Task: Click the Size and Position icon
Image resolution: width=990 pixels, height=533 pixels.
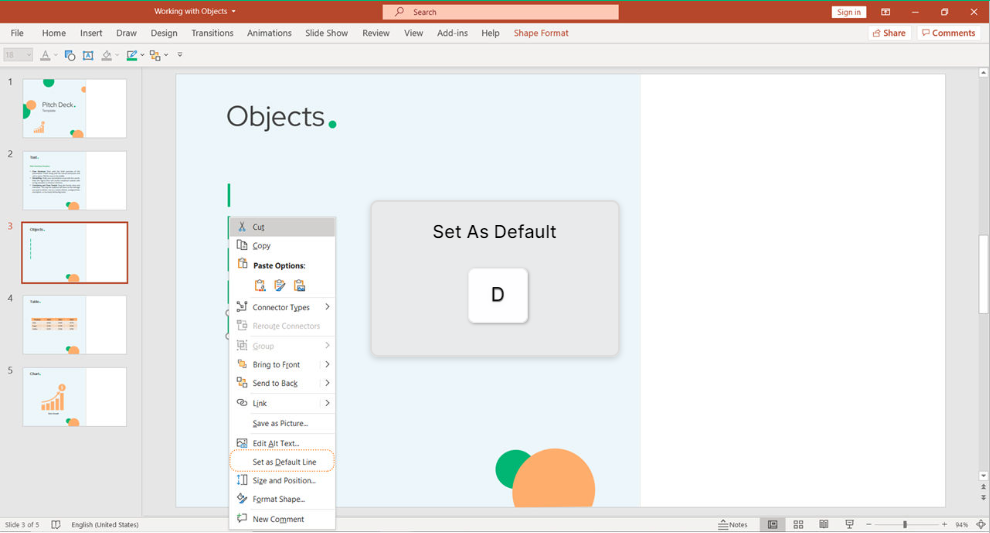Action: pos(242,480)
